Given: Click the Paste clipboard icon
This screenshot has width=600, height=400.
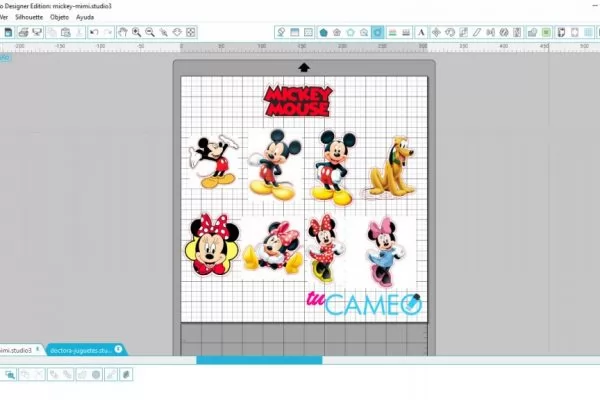Looking at the screenshot, I should (66, 33).
